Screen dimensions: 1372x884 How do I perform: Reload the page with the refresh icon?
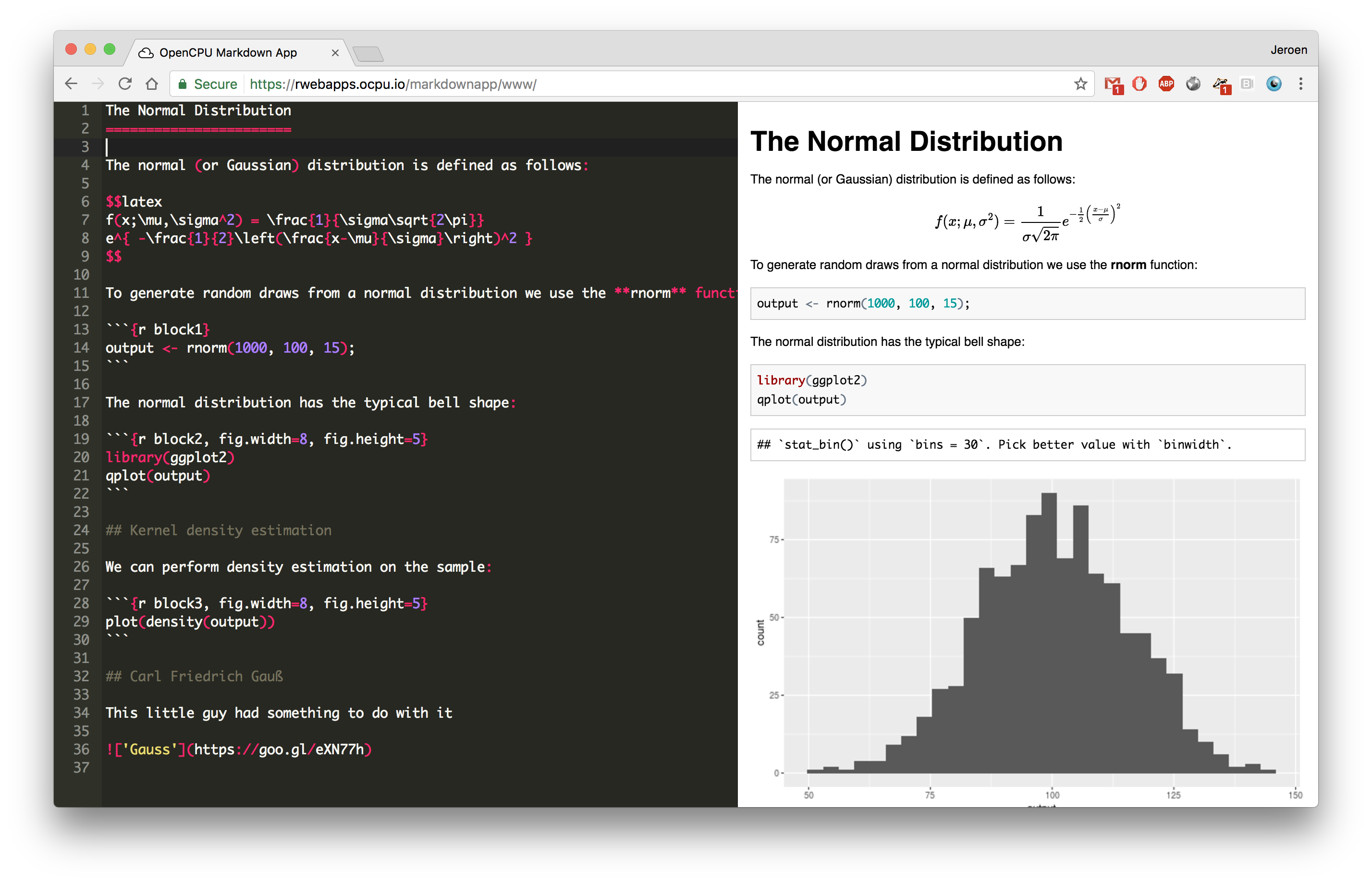pos(125,84)
